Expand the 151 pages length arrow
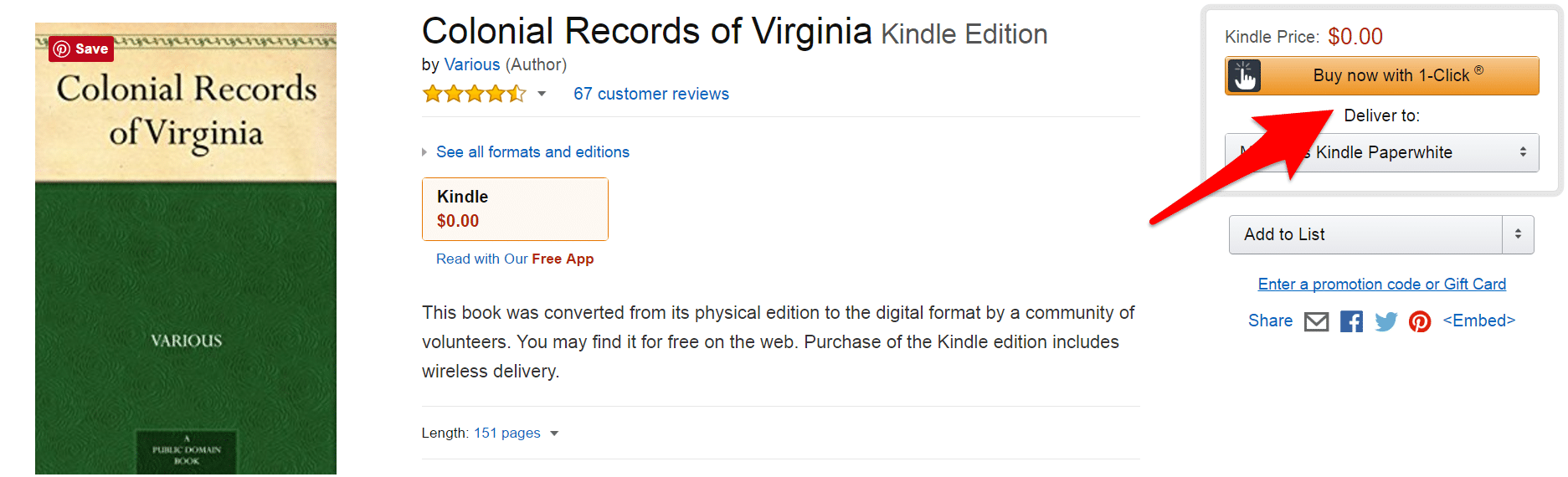The image size is (1568, 477). click(x=554, y=433)
